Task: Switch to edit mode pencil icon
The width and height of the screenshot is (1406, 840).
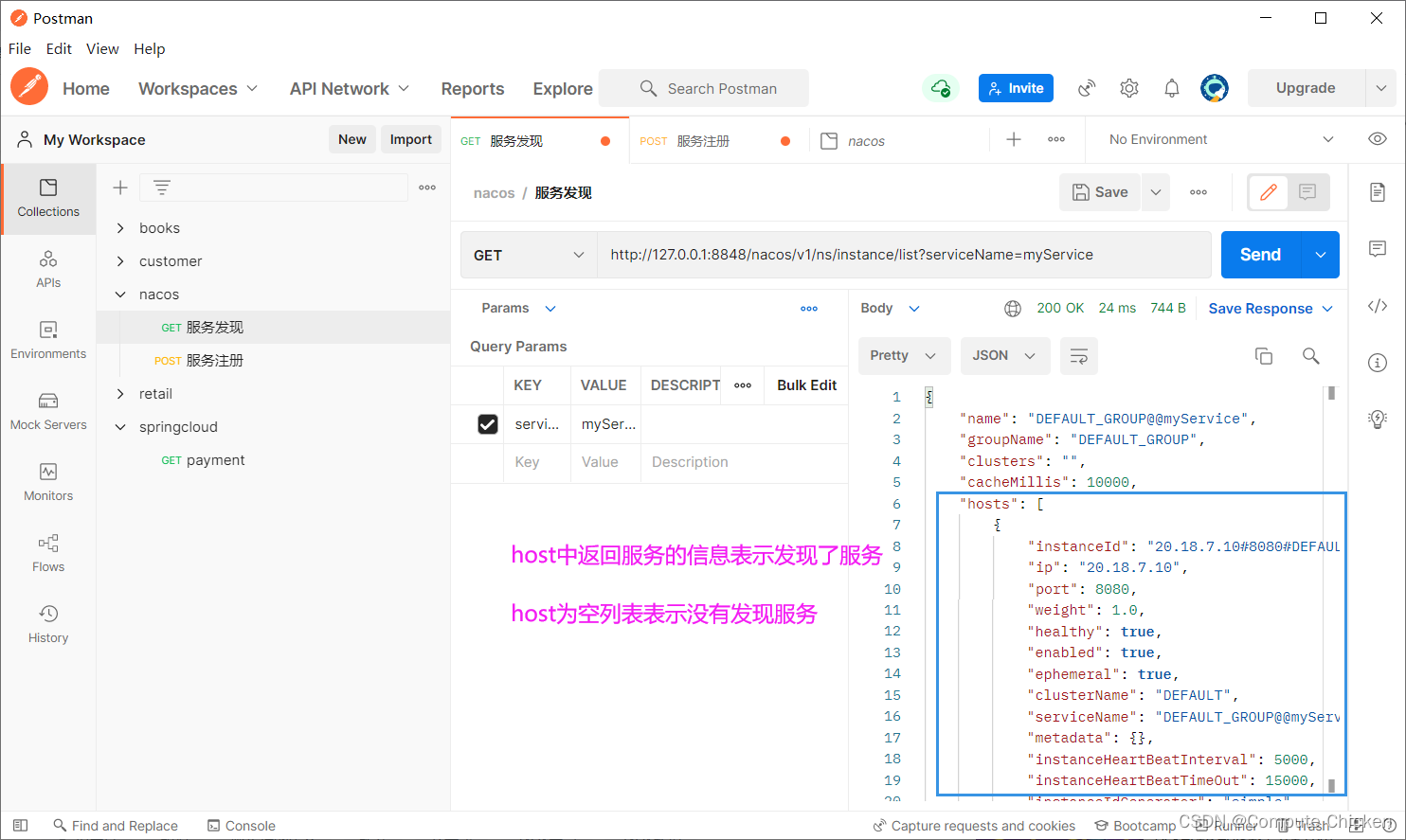Action: pyautogui.click(x=1269, y=192)
